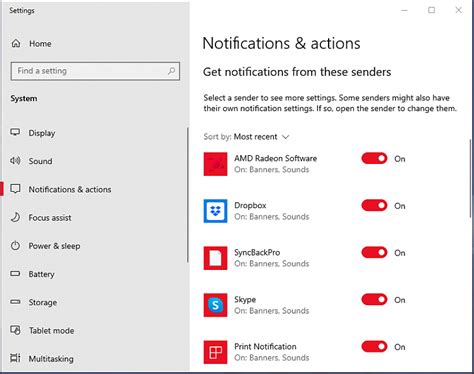Click the Dropbox app icon
This screenshot has width=474, height=374.
coord(215,211)
